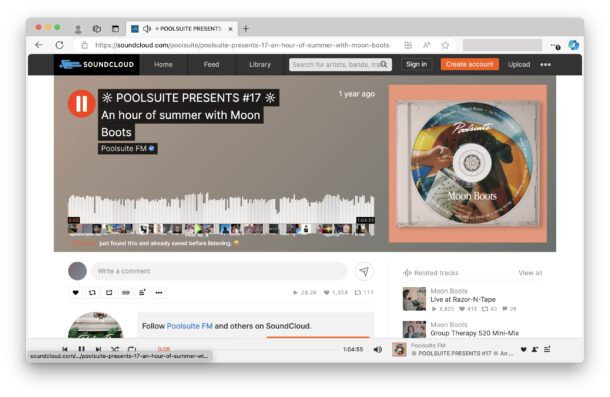This screenshot has height=397, width=610.
Task: Open the tab actions menu icon
Action: tap(115, 29)
